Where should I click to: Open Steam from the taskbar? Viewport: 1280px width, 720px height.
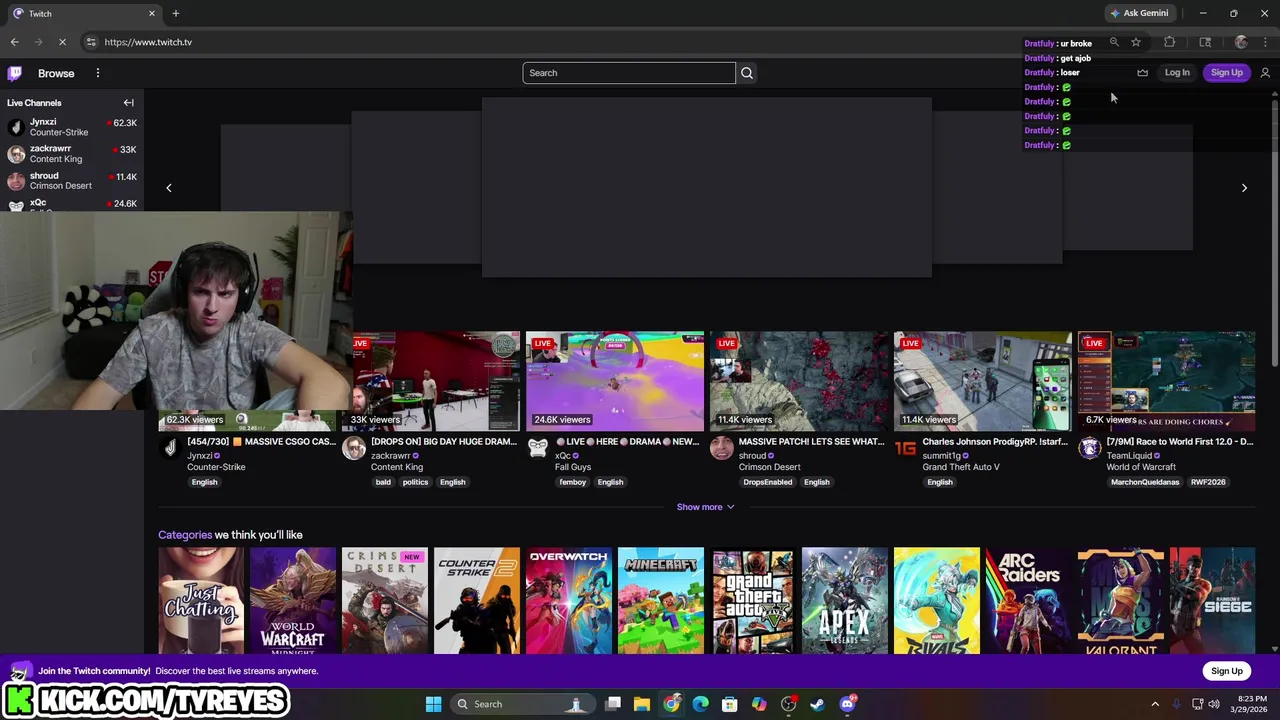(x=818, y=704)
